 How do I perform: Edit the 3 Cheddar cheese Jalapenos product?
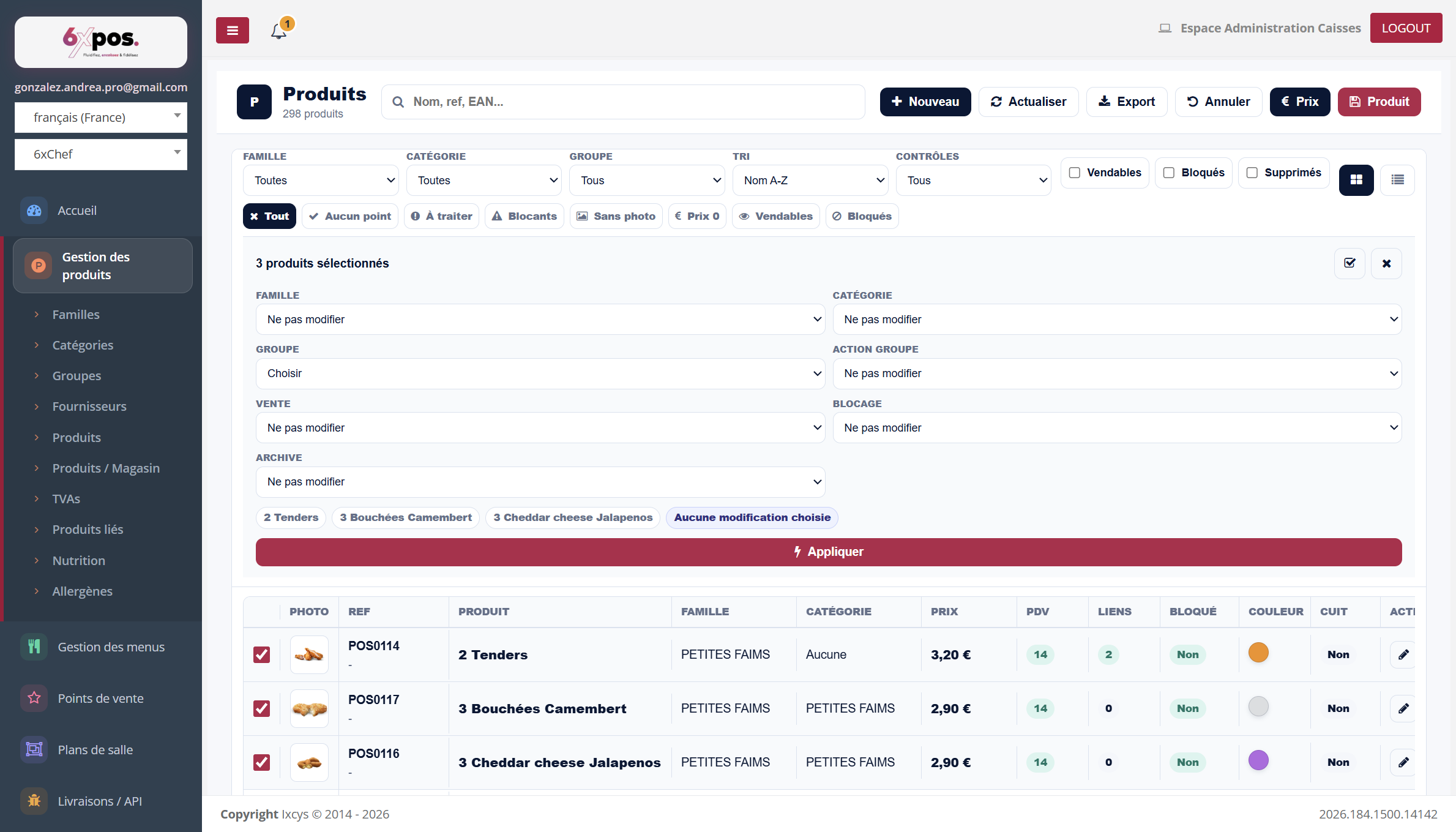(x=1403, y=762)
